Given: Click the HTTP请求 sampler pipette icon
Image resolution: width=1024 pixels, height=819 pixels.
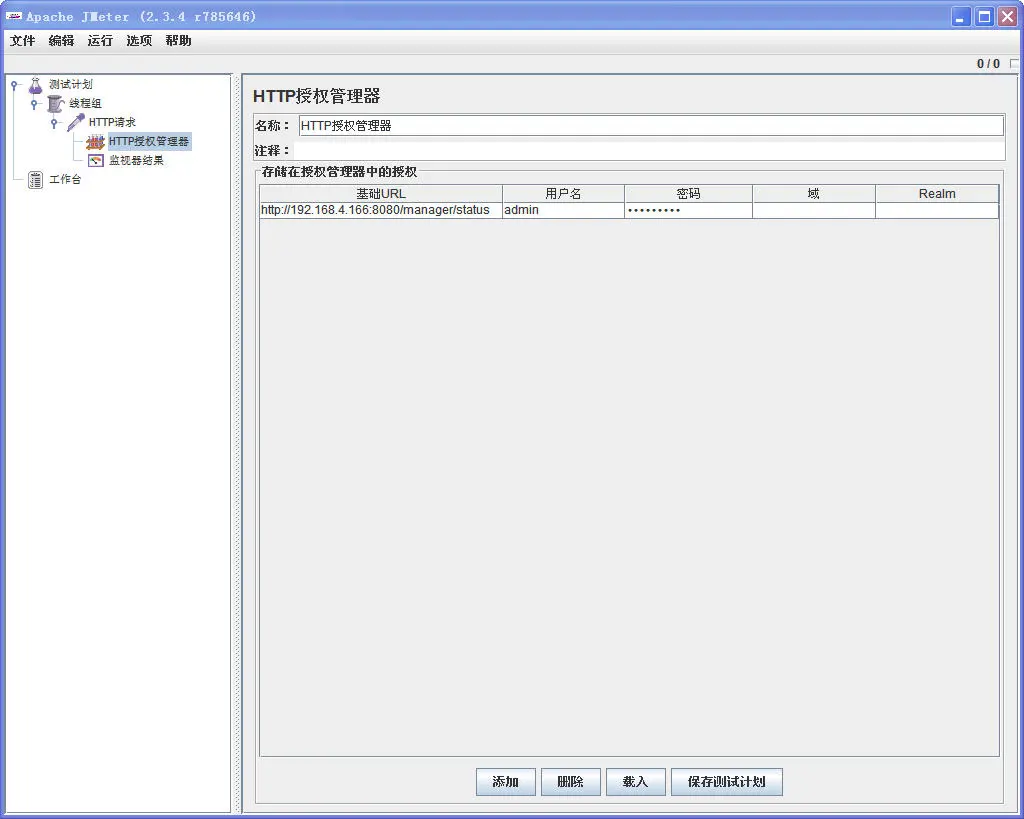Looking at the screenshot, I should [76, 122].
